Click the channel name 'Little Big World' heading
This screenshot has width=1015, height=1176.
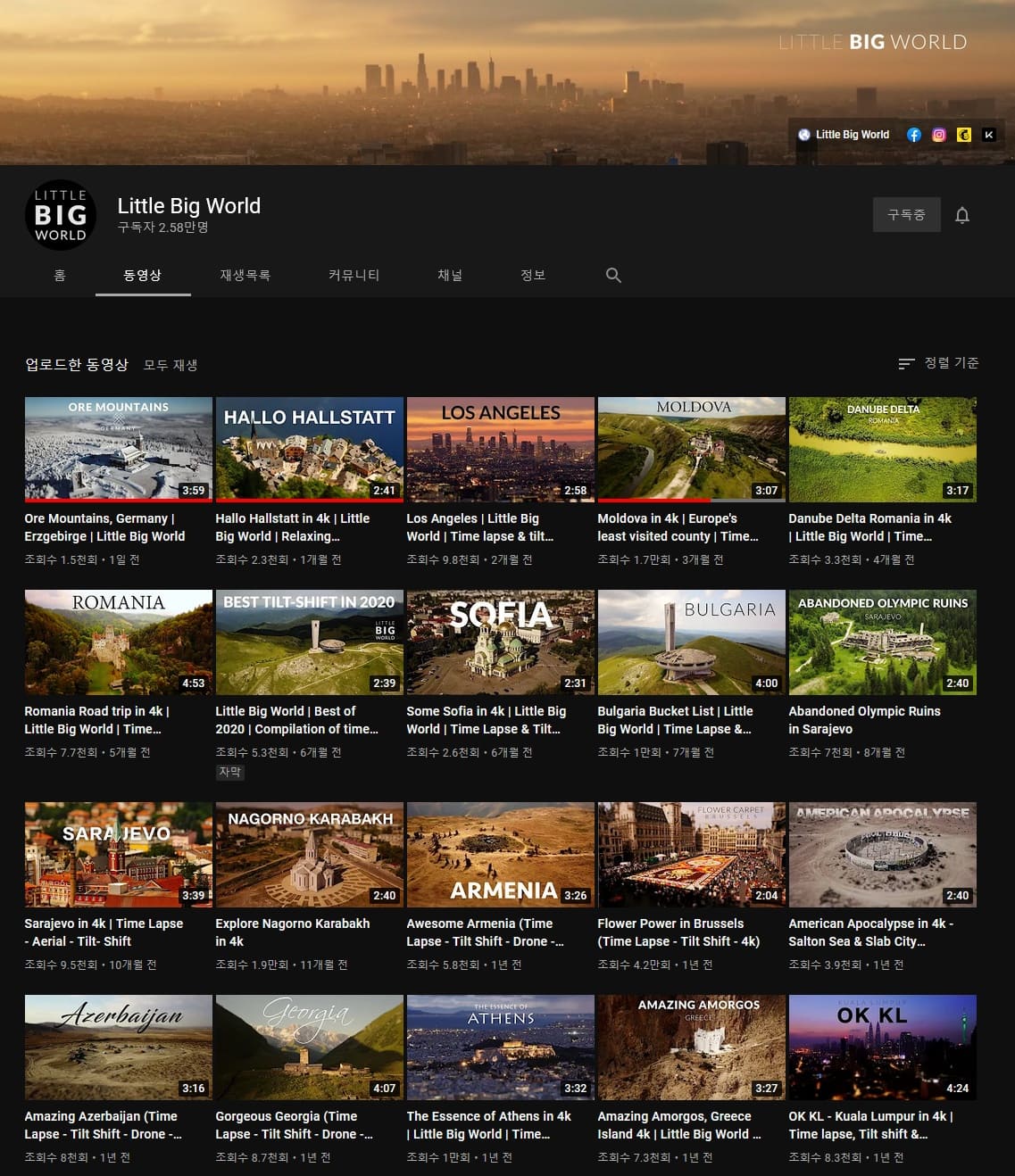click(189, 206)
